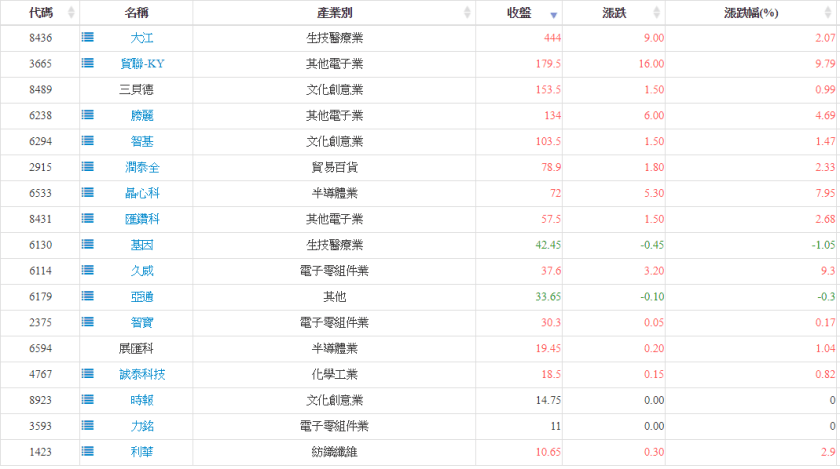The height and width of the screenshot is (469, 840).
Task: Click the list icon beside 大江
Action: [x=88, y=38]
